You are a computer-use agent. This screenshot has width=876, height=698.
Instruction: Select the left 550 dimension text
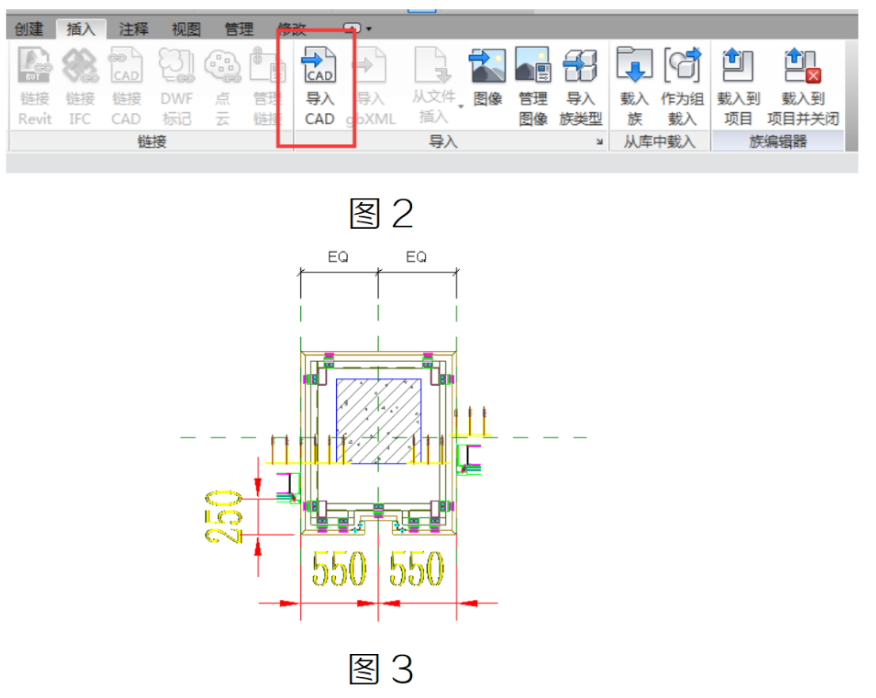339,568
